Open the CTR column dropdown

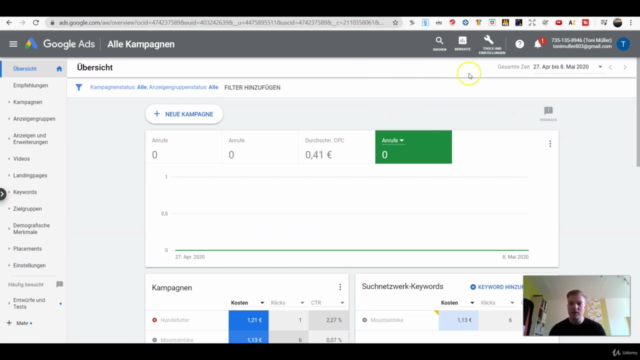(x=342, y=303)
